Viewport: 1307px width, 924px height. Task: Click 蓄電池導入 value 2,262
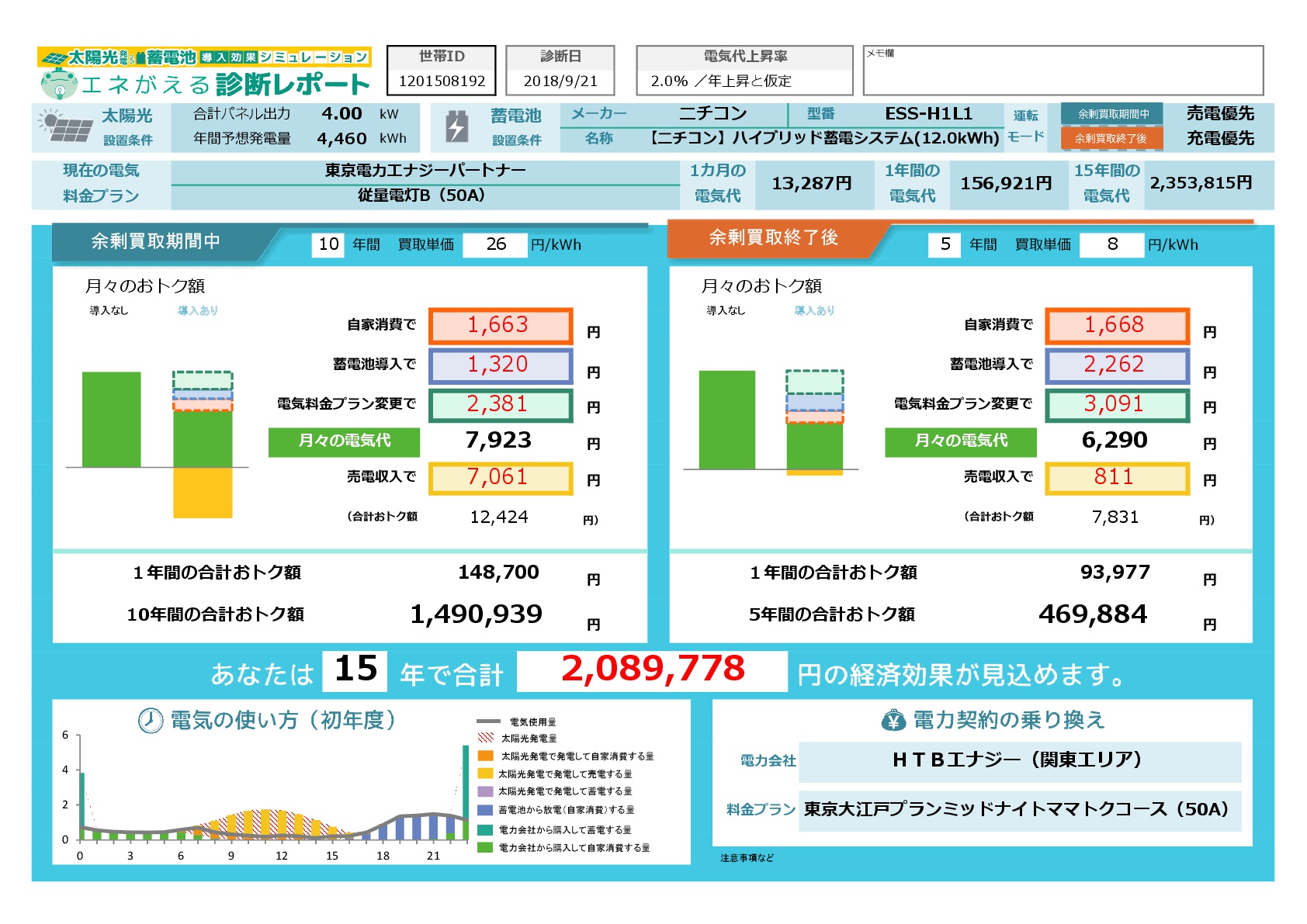1117,365
